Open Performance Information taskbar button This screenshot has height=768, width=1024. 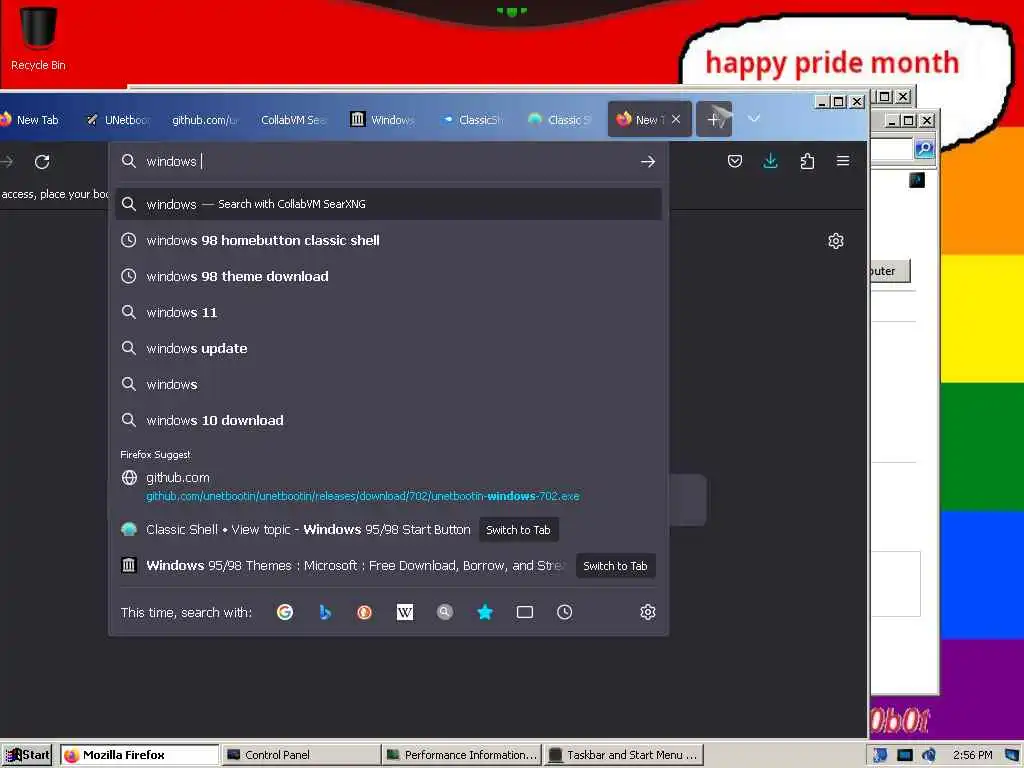(x=462, y=755)
